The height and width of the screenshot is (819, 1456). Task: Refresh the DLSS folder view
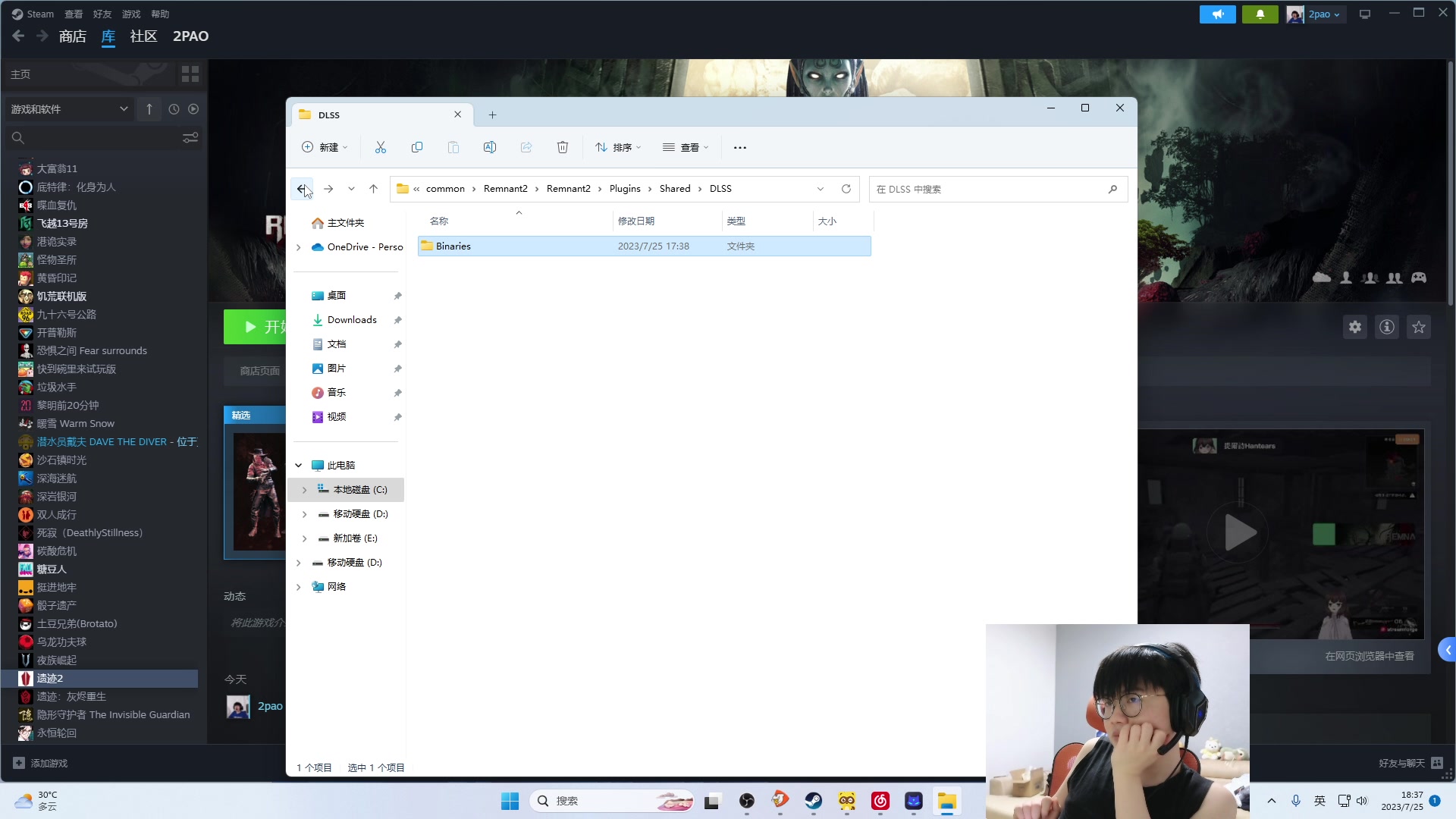click(x=846, y=189)
